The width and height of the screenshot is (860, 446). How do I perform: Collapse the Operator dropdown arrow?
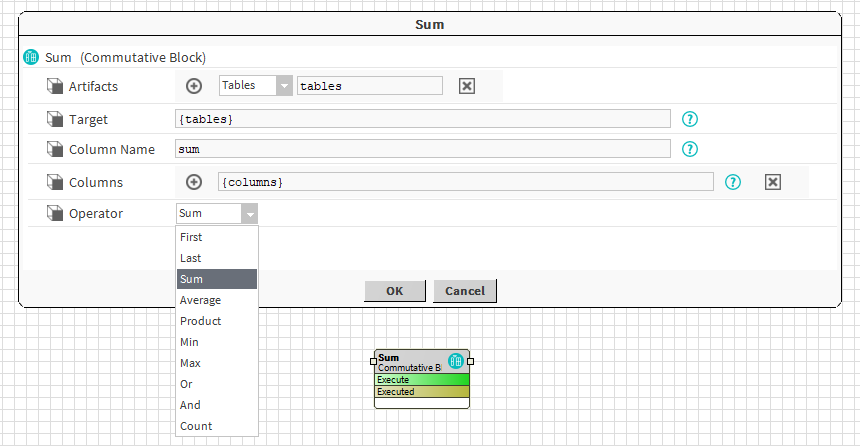coord(249,213)
